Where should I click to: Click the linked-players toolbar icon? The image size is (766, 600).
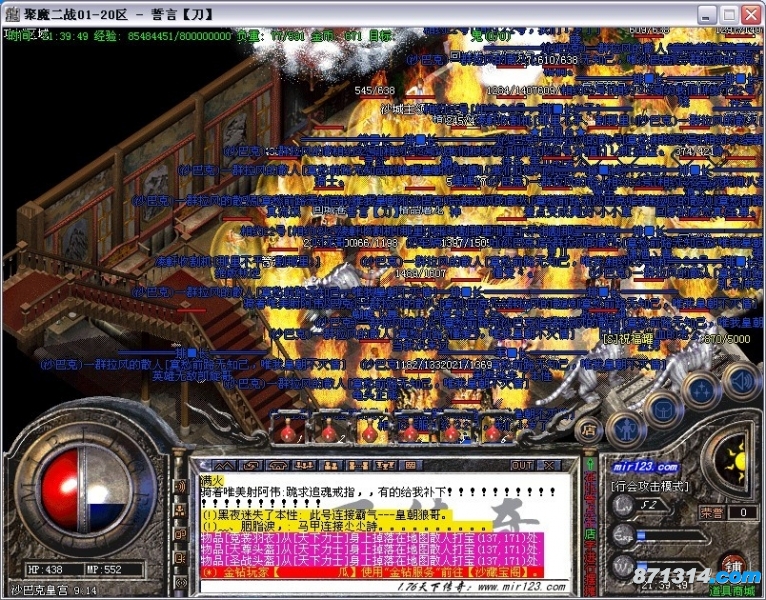tap(358, 465)
